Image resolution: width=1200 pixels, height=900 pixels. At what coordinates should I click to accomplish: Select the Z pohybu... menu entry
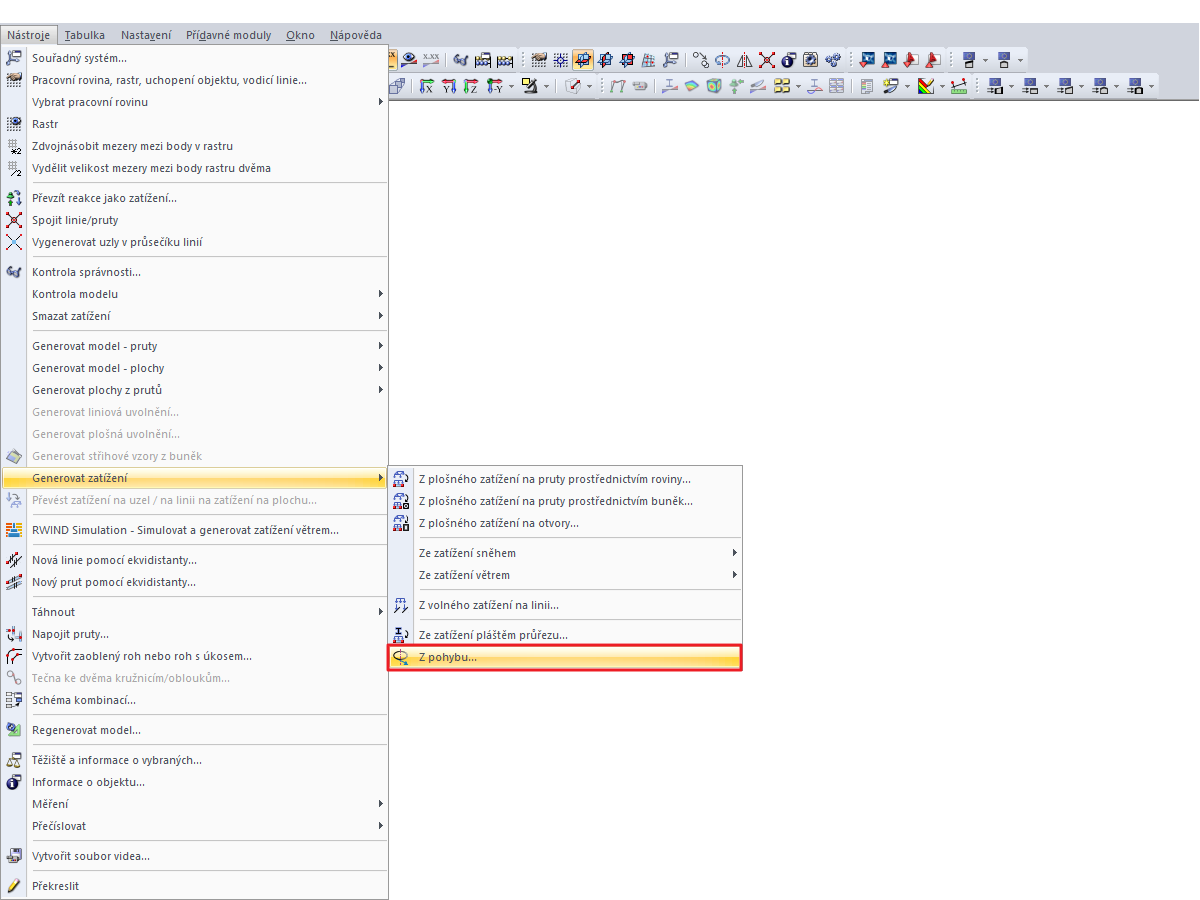pos(565,657)
